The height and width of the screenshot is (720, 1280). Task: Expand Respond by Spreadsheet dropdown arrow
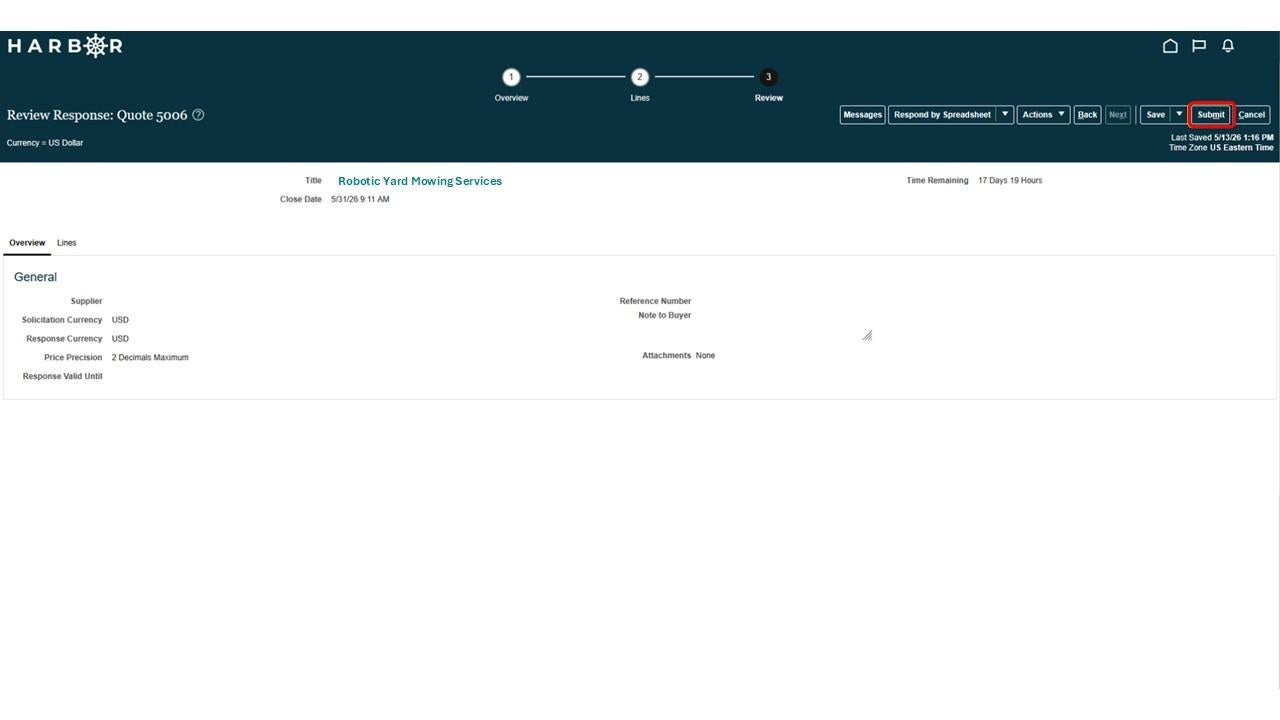[x=1005, y=115]
